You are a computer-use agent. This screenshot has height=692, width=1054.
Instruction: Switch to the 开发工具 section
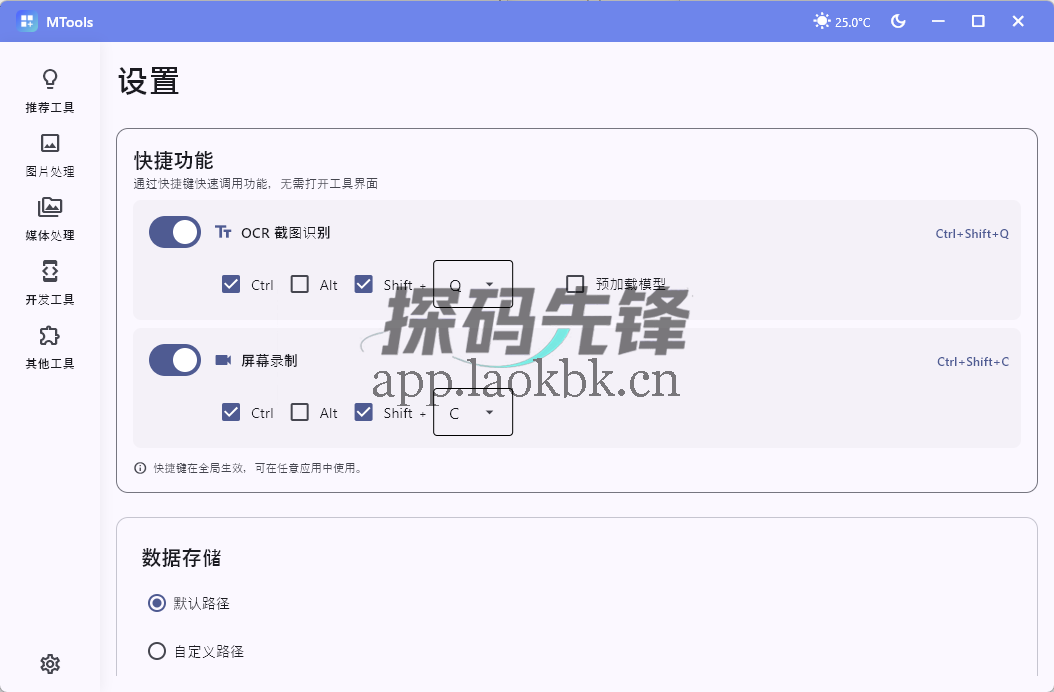click(x=49, y=272)
